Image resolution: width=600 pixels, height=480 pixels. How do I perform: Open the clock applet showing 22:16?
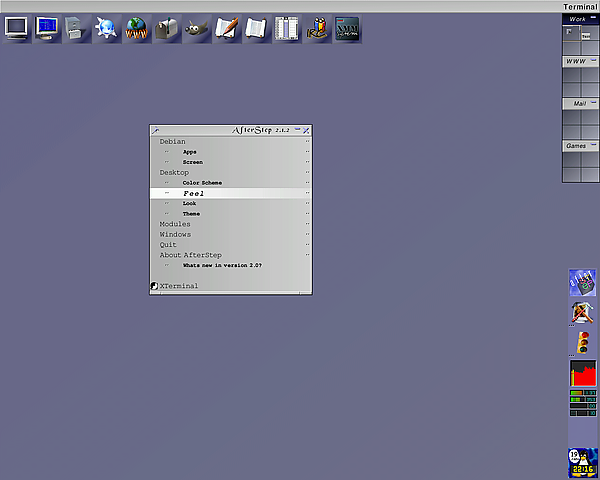pos(582,463)
